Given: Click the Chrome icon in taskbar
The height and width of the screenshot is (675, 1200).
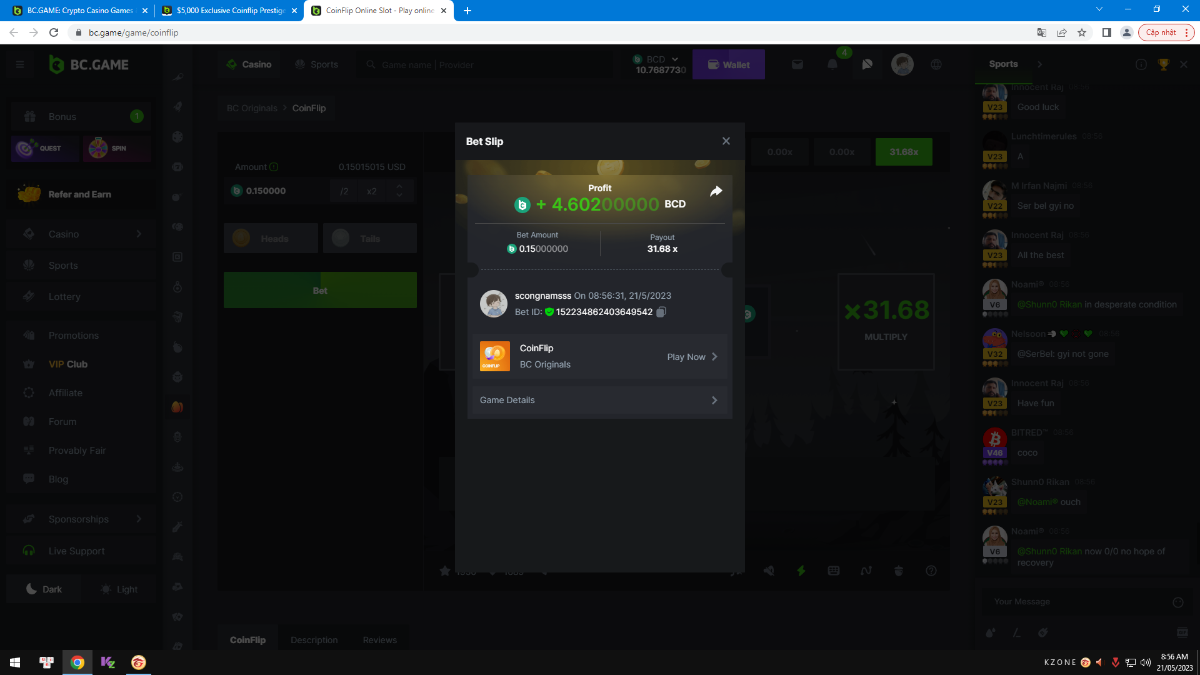Looking at the screenshot, I should [76, 662].
